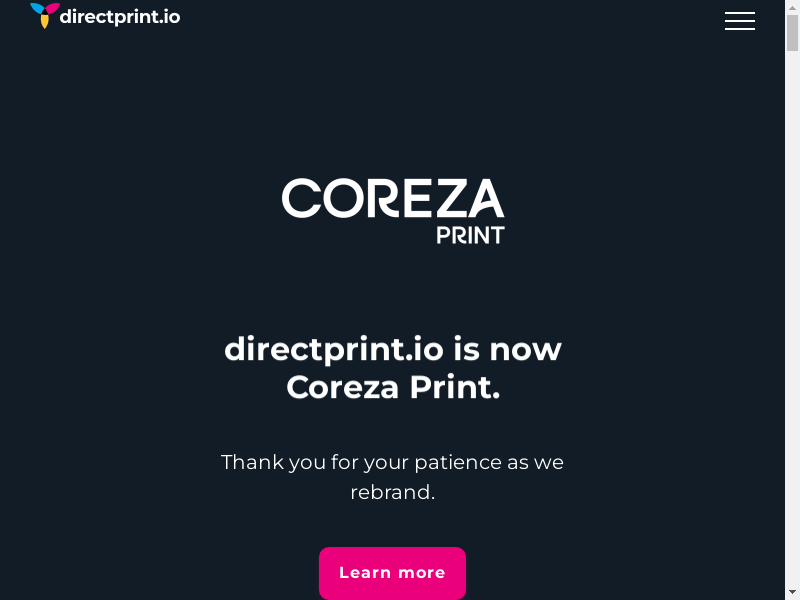This screenshot has width=800, height=600.
Task: Click the directprint.io butterfly logo icon
Action: click(x=45, y=15)
